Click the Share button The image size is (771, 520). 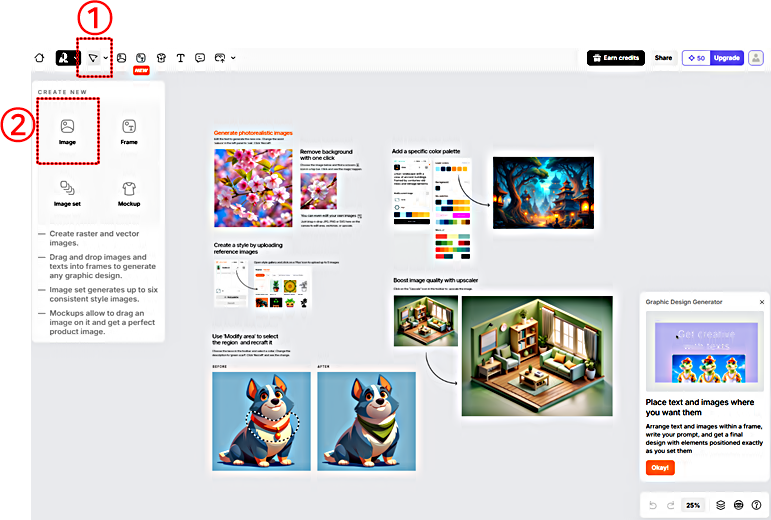pyautogui.click(x=663, y=58)
